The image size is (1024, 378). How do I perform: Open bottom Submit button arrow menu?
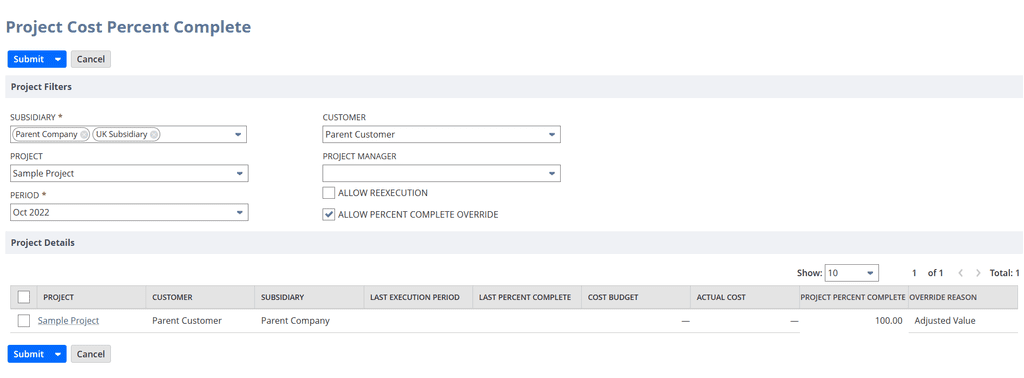point(58,354)
